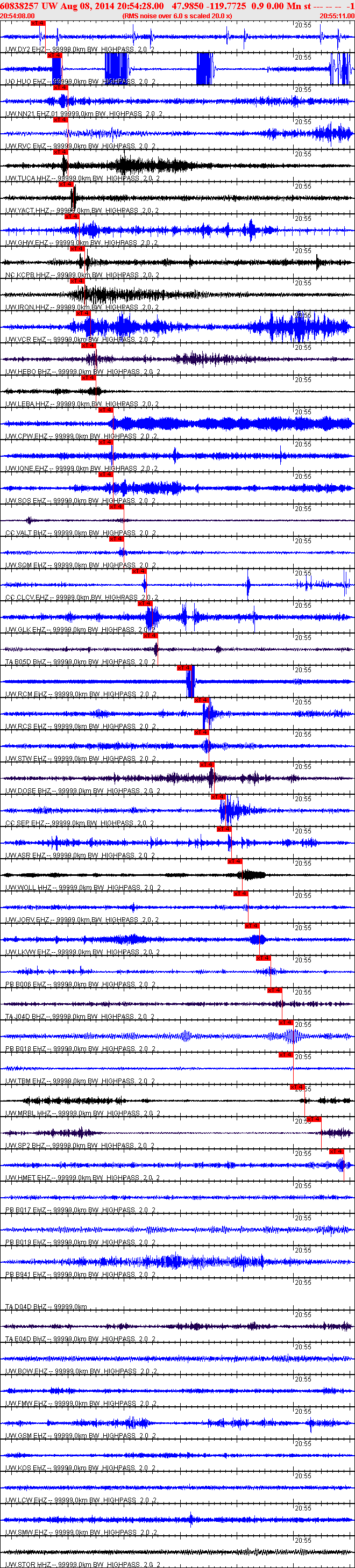Select the UW.SMW EHZ station label

81,1533
